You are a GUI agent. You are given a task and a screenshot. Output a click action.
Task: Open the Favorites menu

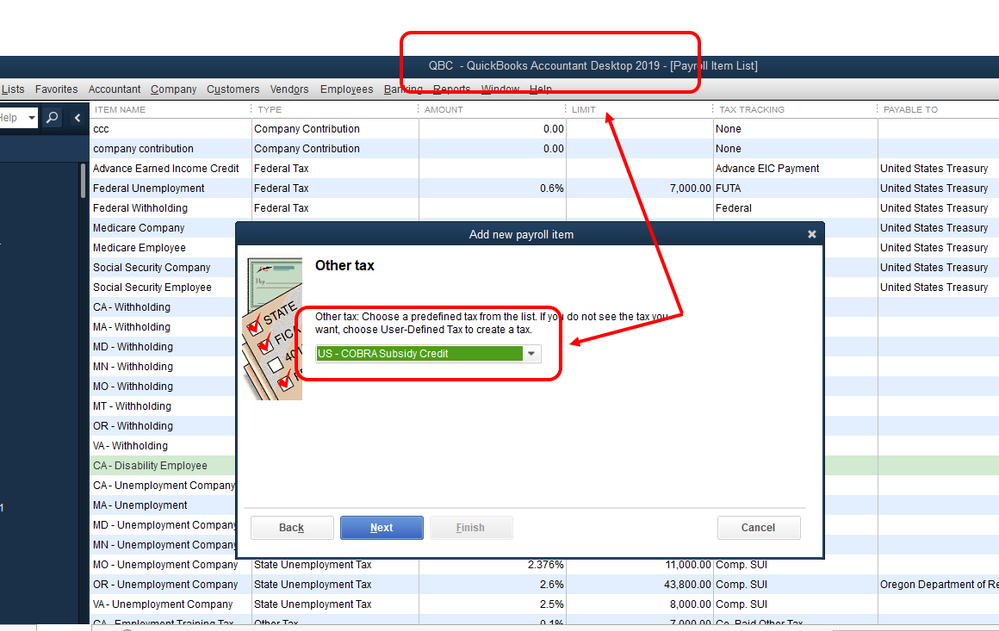pyautogui.click(x=56, y=89)
